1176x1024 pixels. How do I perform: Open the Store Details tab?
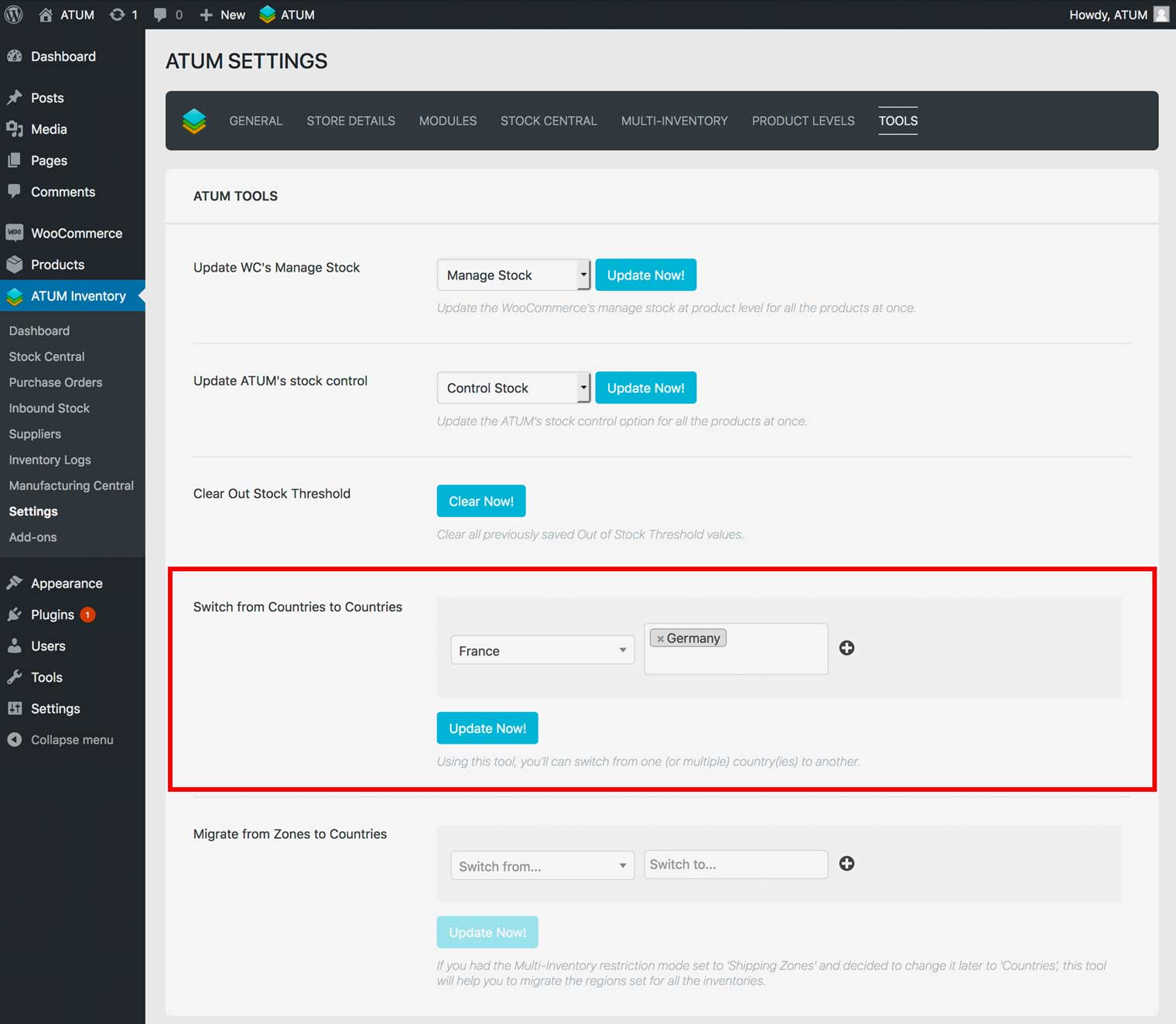point(350,121)
